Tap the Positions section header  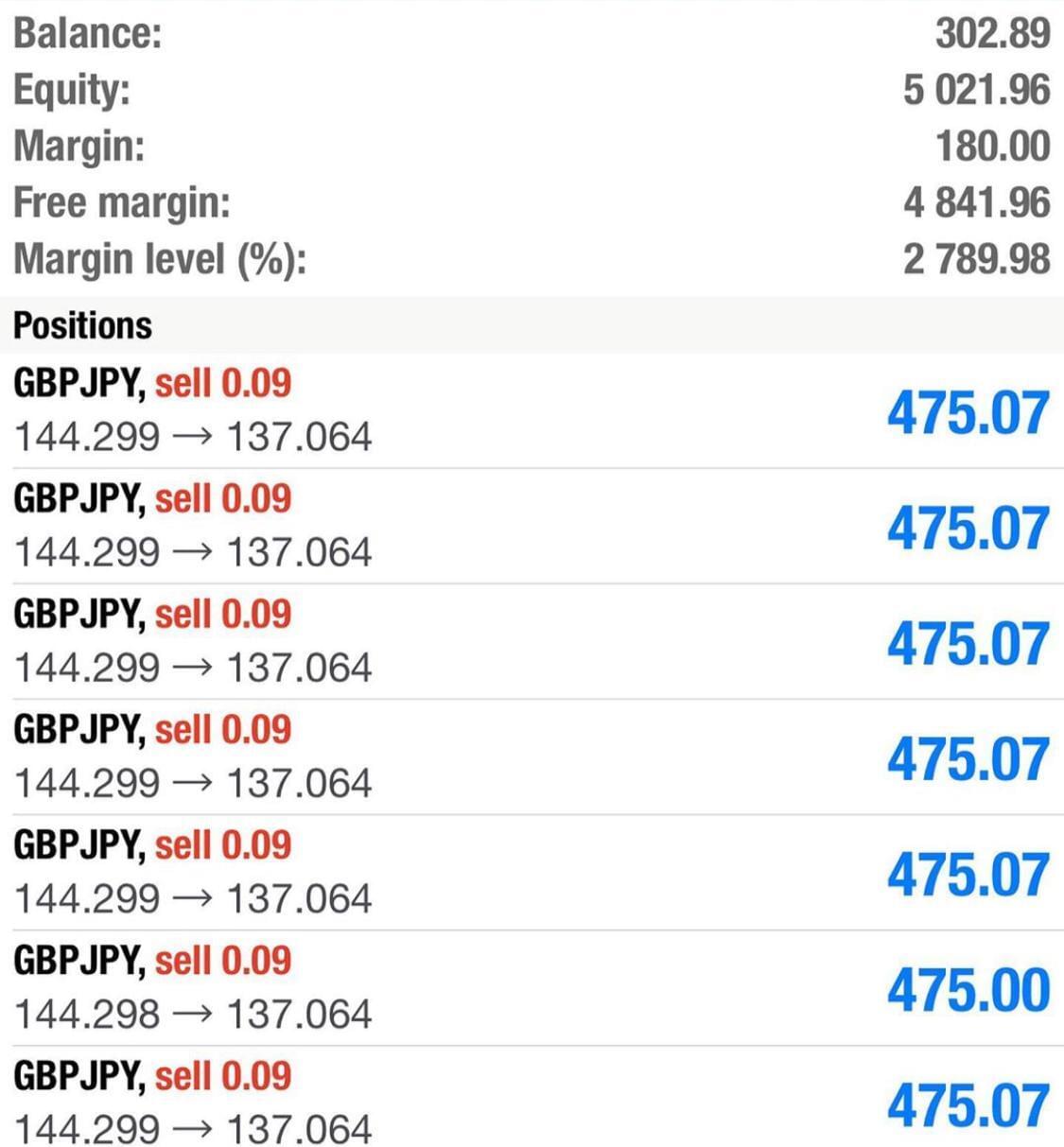click(x=82, y=325)
